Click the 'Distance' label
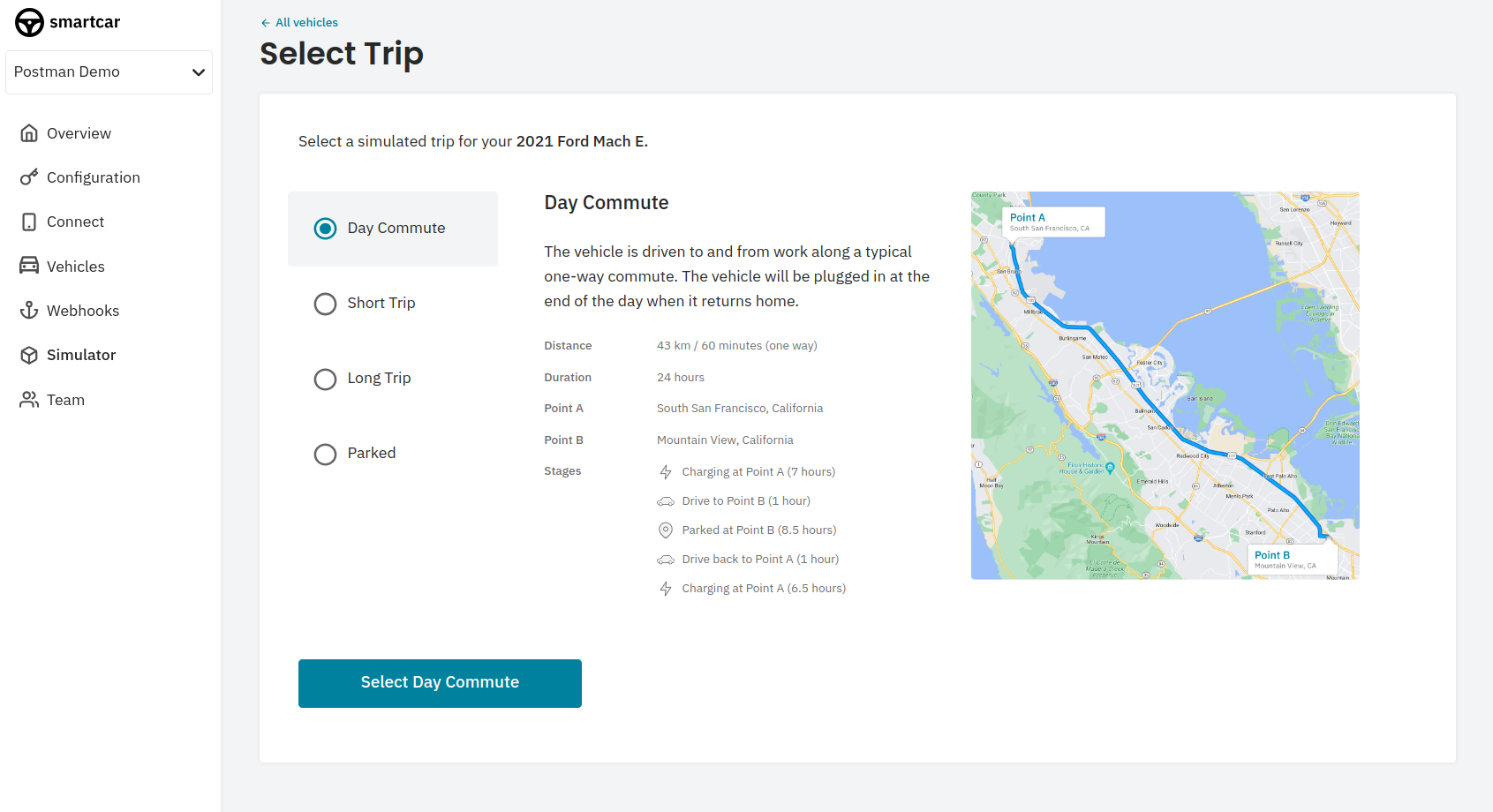This screenshot has height=812, width=1493. 568,346
